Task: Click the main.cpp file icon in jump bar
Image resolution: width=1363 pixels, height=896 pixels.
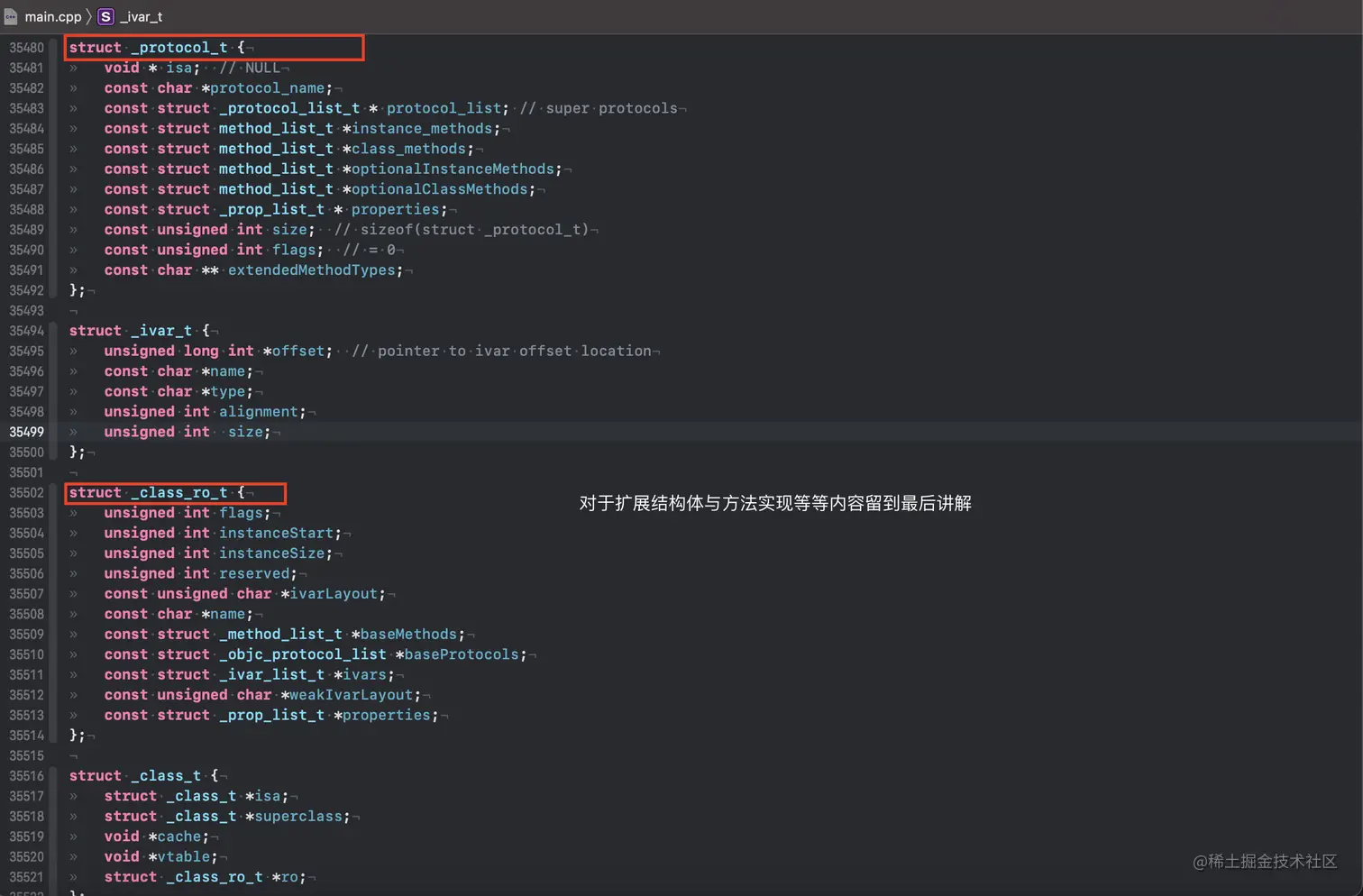Action: (10, 16)
